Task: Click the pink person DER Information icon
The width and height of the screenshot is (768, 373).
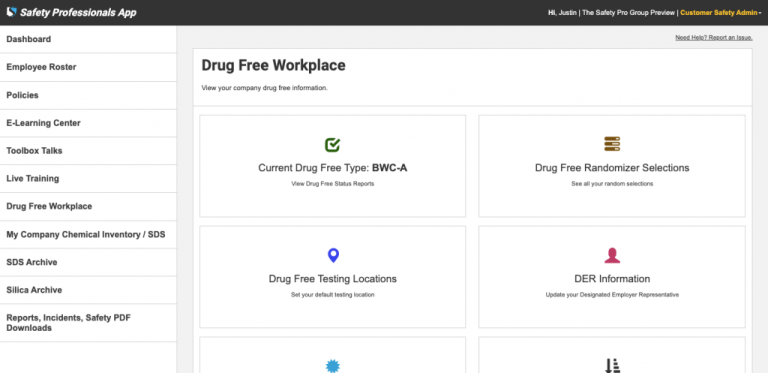Action: click(x=612, y=255)
